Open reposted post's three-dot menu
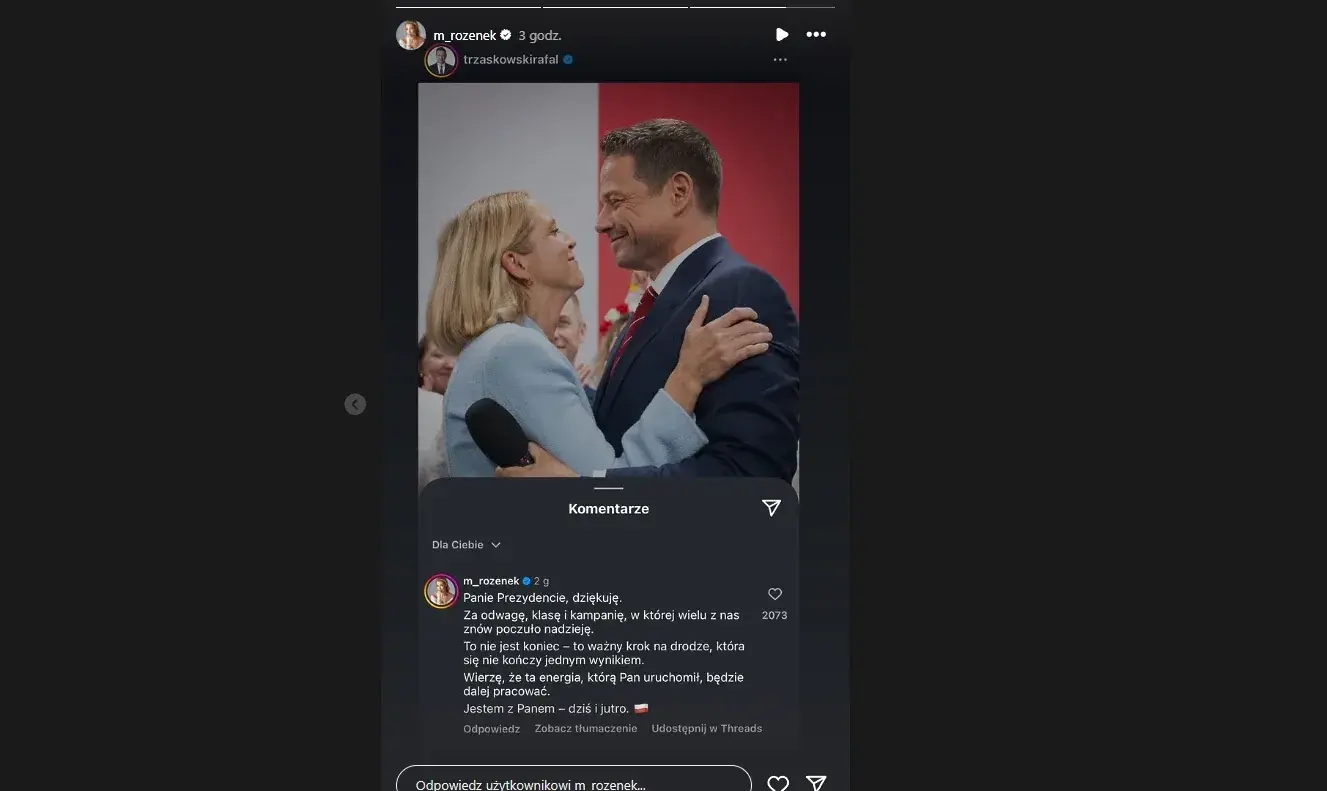This screenshot has height=791, width=1327. click(780, 60)
